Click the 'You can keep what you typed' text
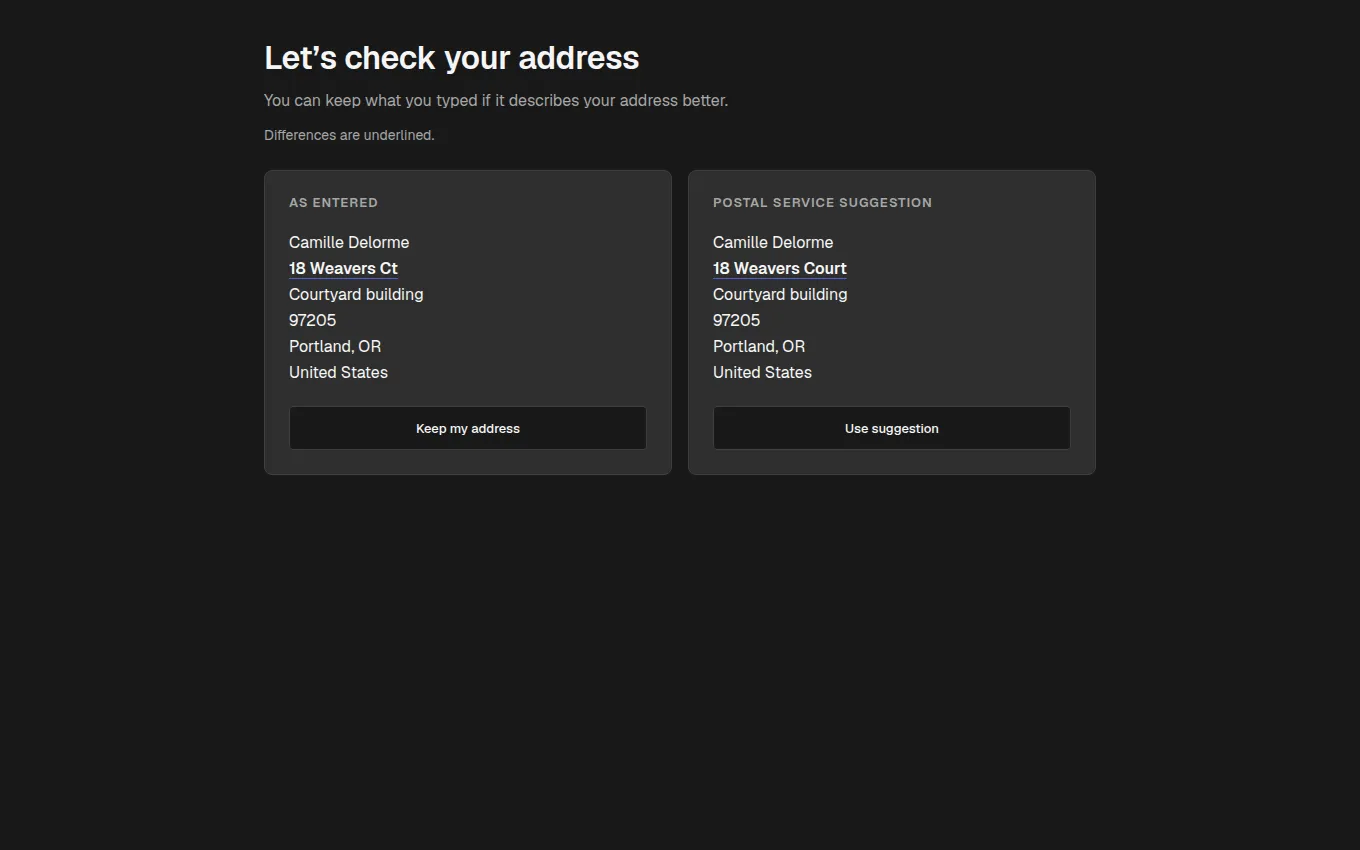1360x850 pixels. pyautogui.click(x=496, y=100)
